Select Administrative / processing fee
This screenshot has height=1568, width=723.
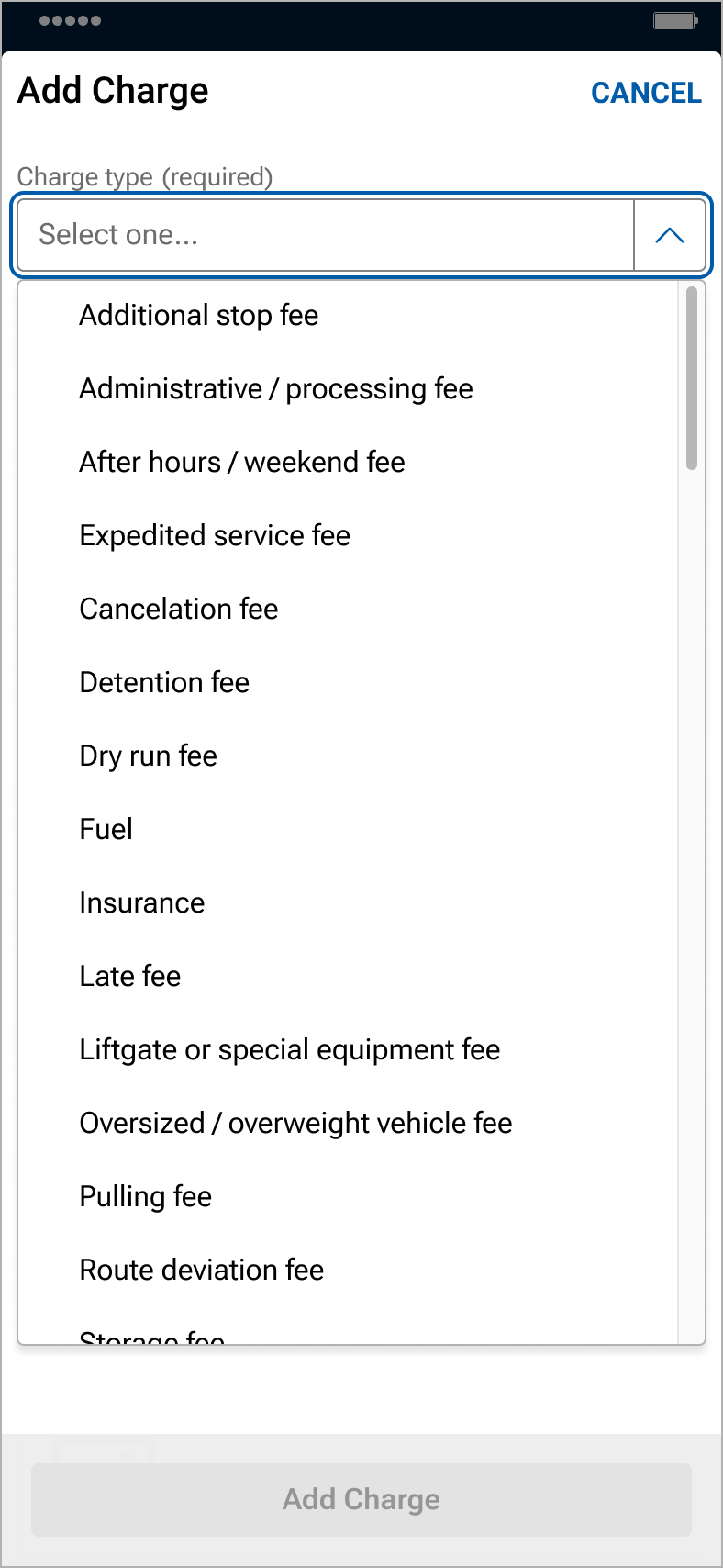tap(276, 389)
